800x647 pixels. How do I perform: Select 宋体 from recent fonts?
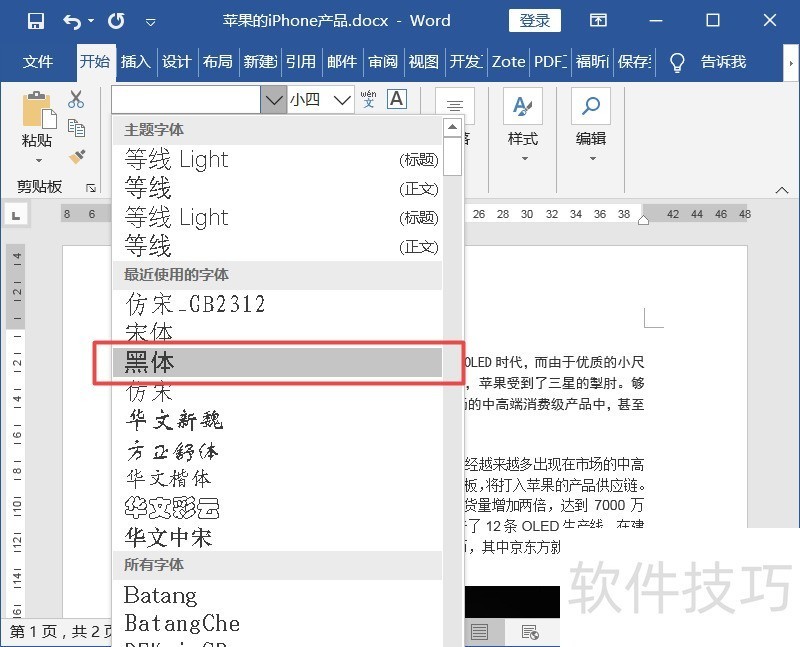pos(277,332)
